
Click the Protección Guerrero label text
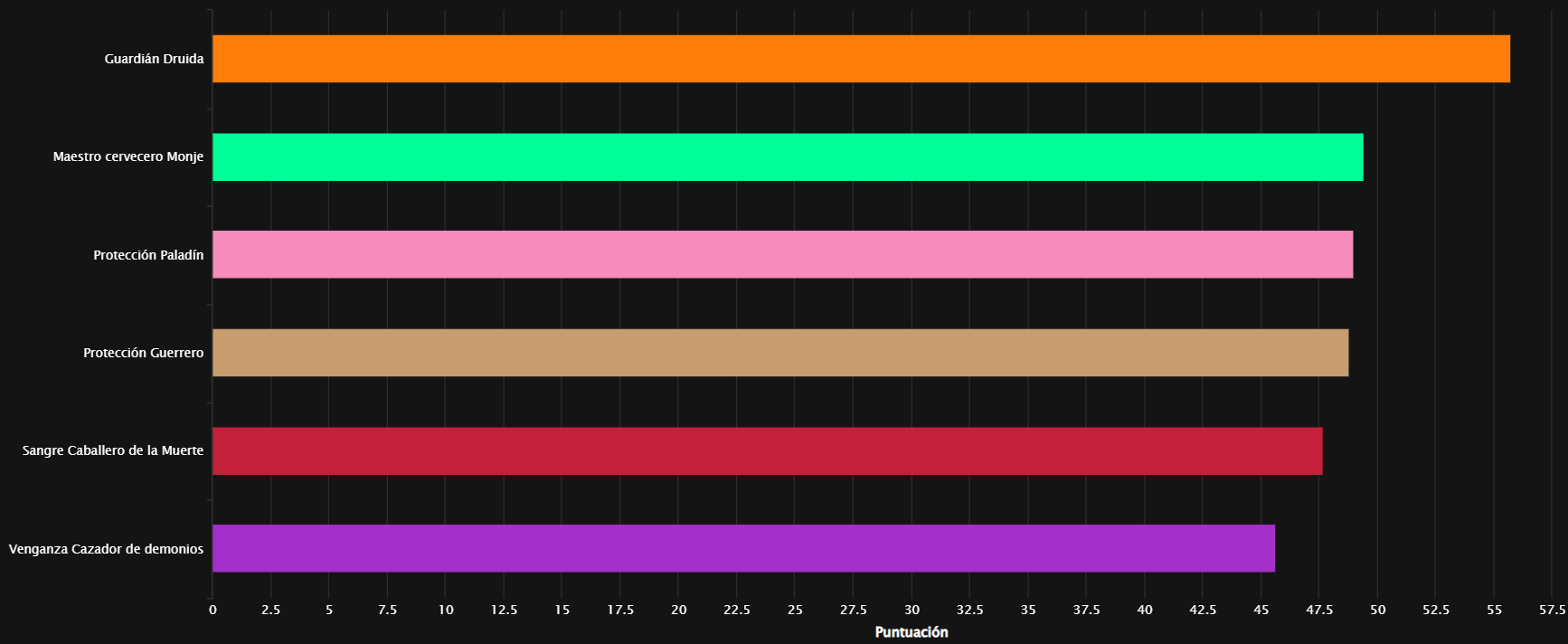pyautogui.click(x=143, y=353)
